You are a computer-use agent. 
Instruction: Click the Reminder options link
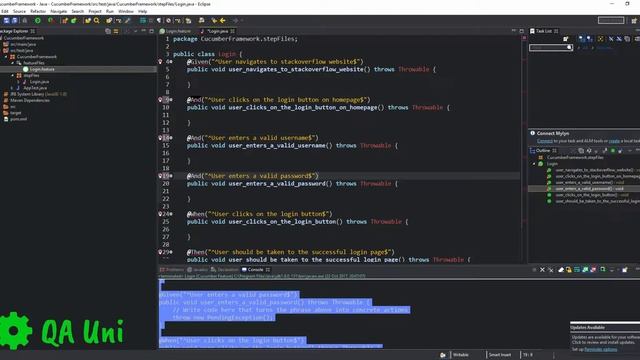coord(600,349)
